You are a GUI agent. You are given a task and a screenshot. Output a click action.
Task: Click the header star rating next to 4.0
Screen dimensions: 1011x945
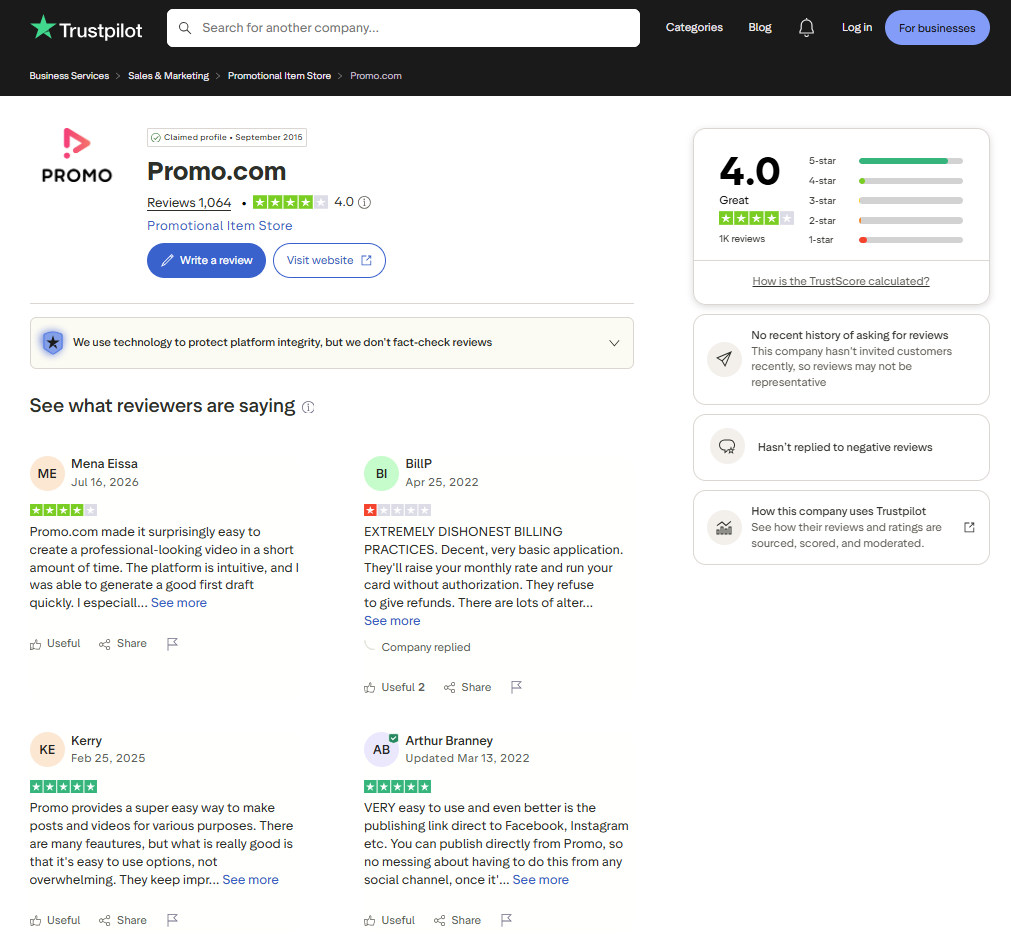tap(290, 202)
